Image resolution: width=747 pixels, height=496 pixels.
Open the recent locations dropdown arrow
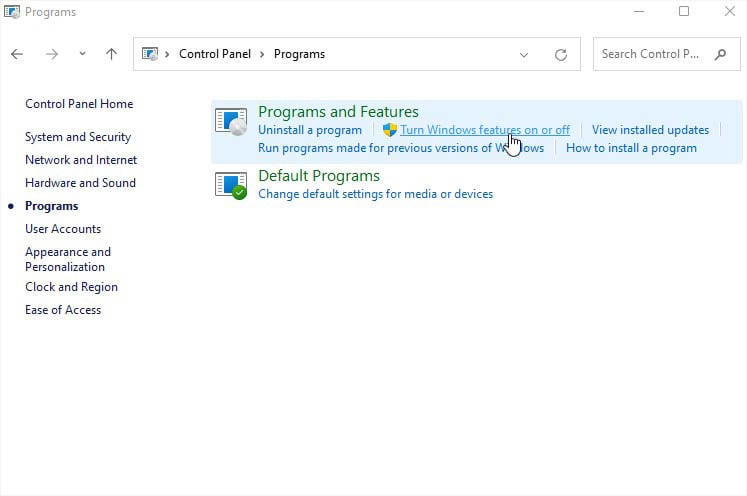point(82,54)
